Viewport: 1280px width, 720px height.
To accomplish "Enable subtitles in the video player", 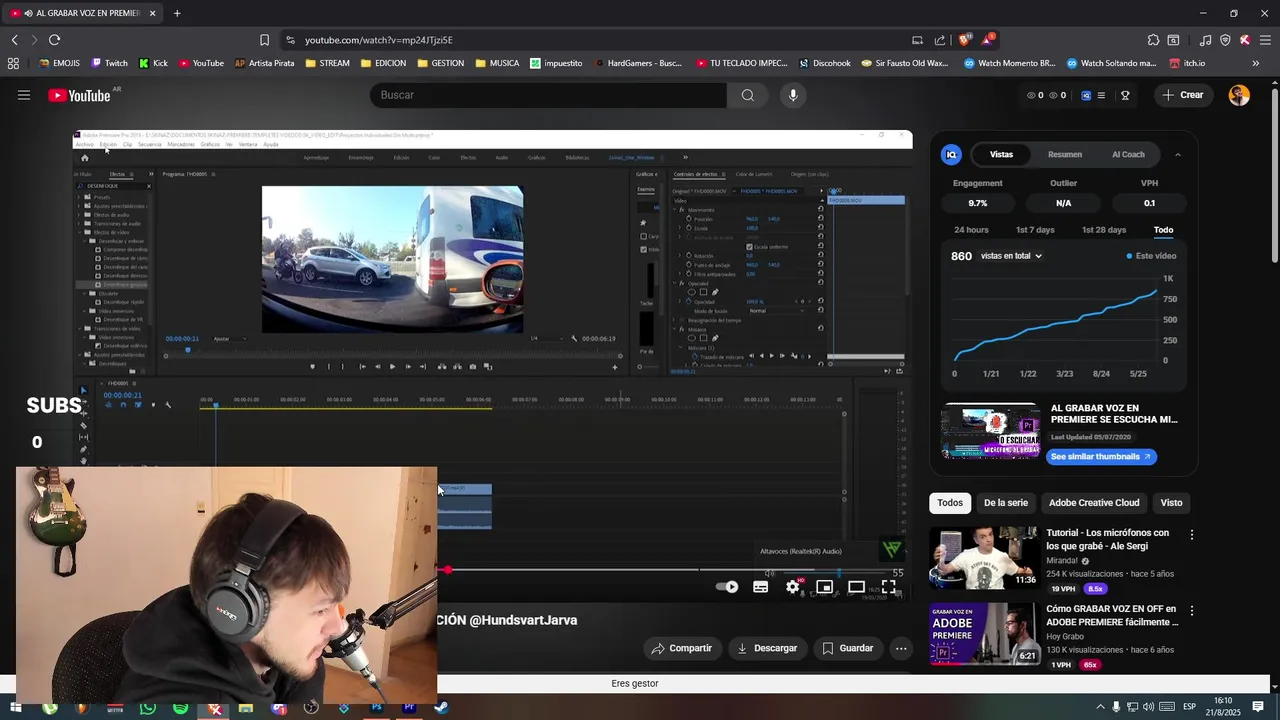I will point(761,587).
